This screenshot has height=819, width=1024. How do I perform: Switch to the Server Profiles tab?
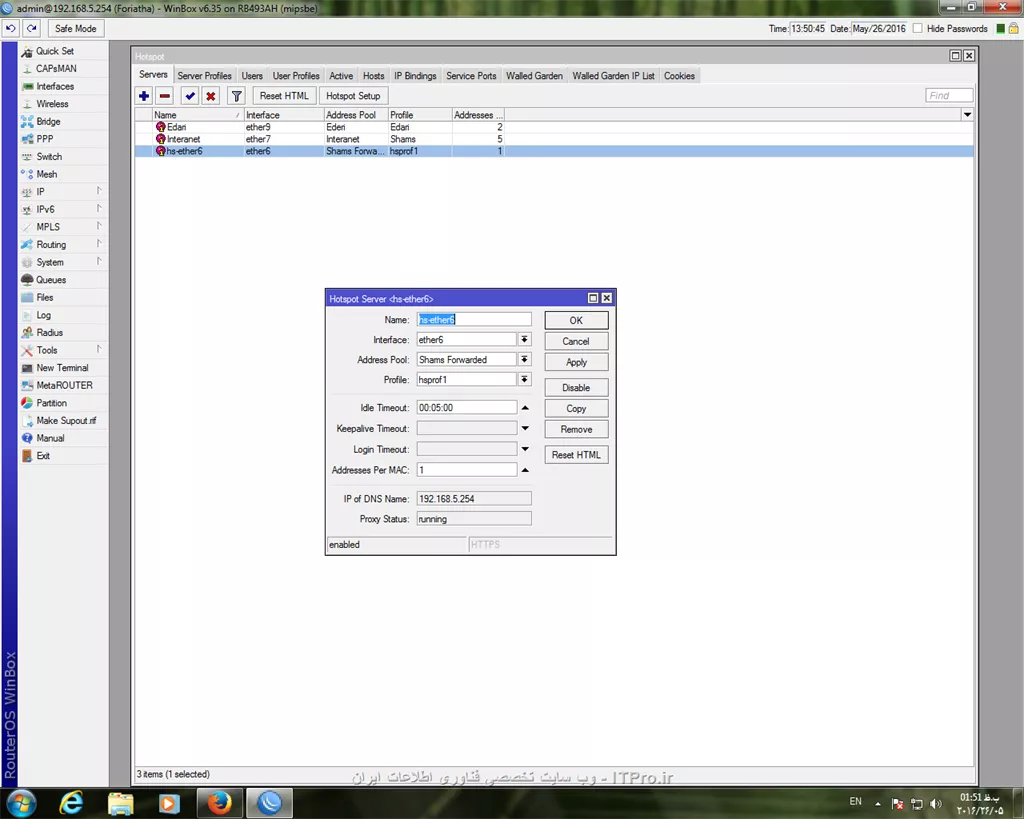click(x=204, y=76)
